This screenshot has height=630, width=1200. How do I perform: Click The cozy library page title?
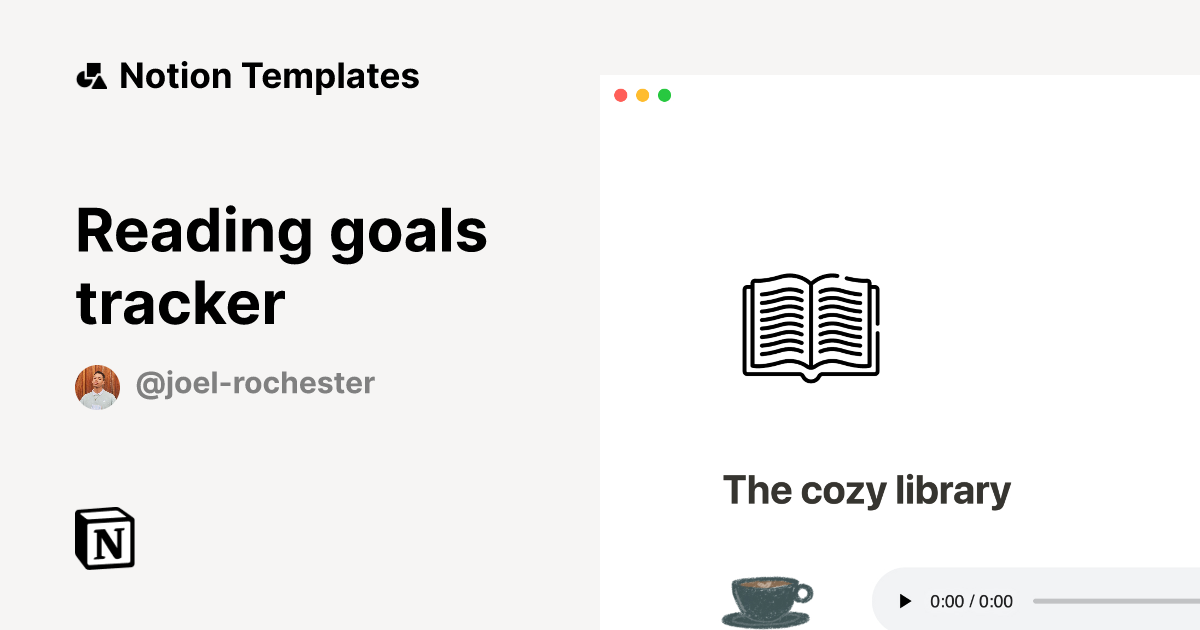(x=867, y=490)
